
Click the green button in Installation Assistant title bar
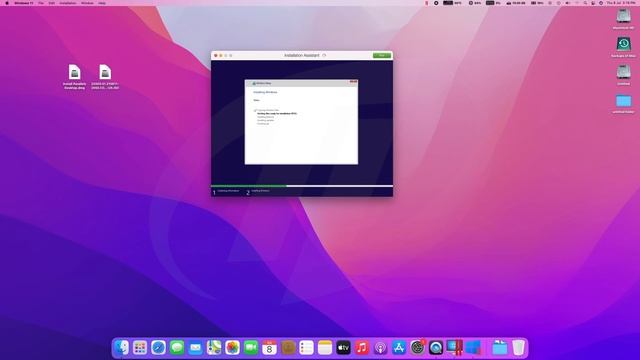pyautogui.click(x=382, y=55)
